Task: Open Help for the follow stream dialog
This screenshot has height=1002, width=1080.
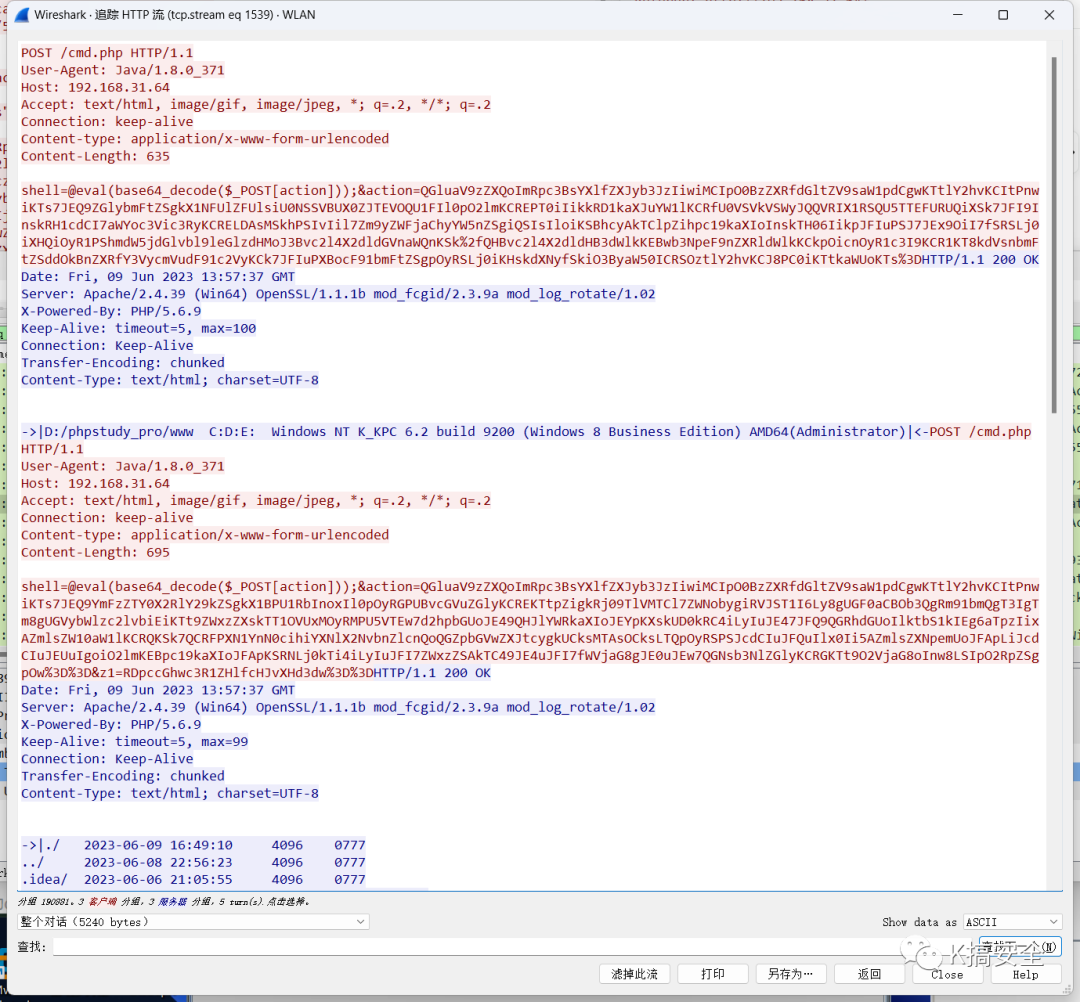Action: [x=1026, y=974]
